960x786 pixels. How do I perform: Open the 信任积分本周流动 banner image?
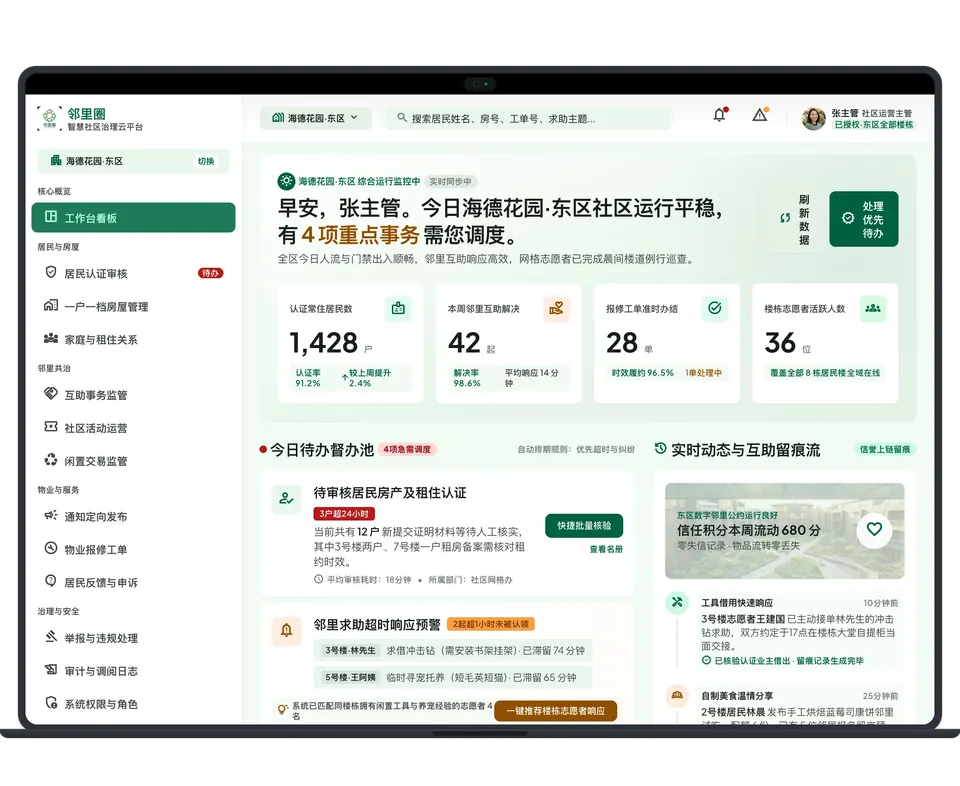[784, 531]
